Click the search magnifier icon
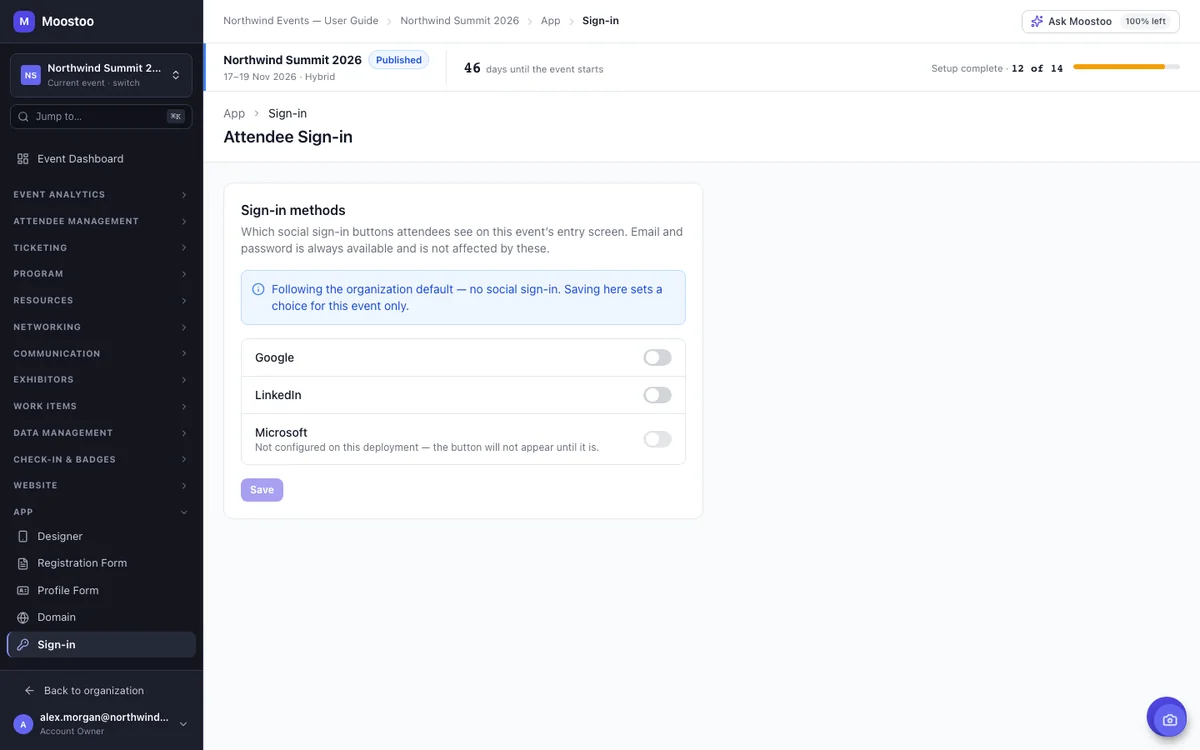Viewport: 1200px width, 750px height. coord(23,117)
